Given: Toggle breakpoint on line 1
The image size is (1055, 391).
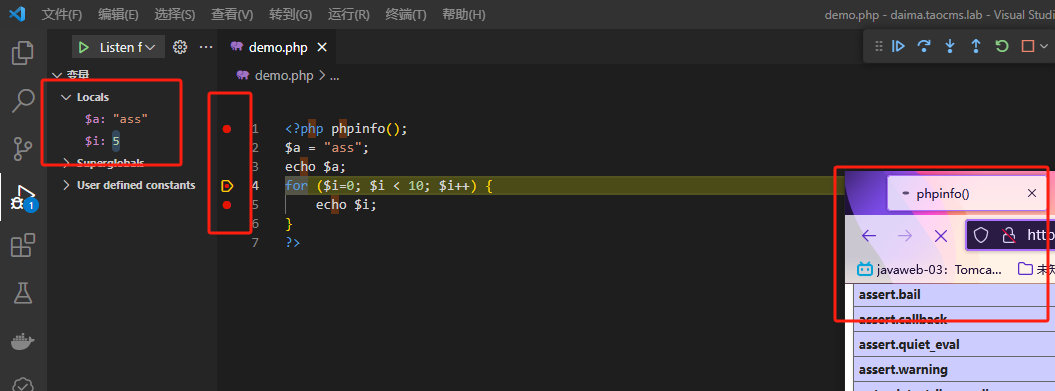Looking at the screenshot, I should (227, 129).
